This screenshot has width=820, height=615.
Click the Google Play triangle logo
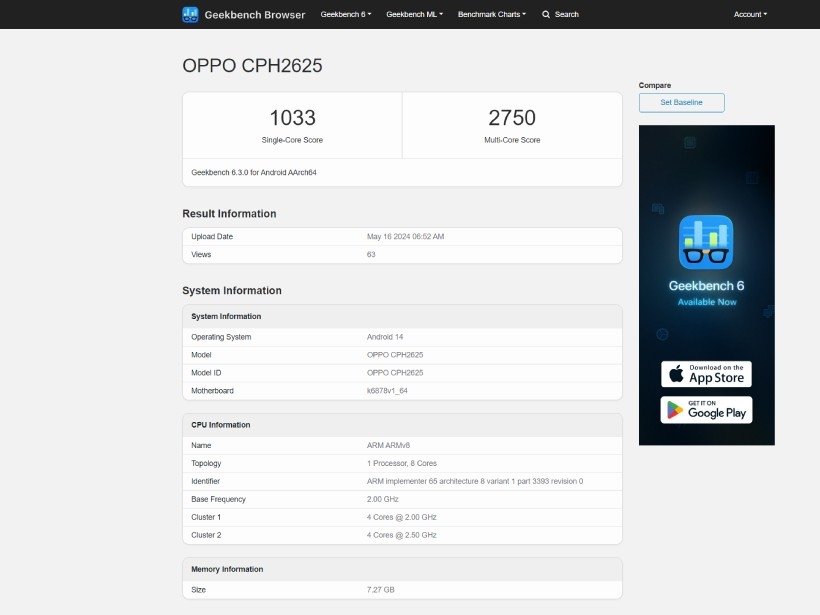pyautogui.click(x=676, y=410)
